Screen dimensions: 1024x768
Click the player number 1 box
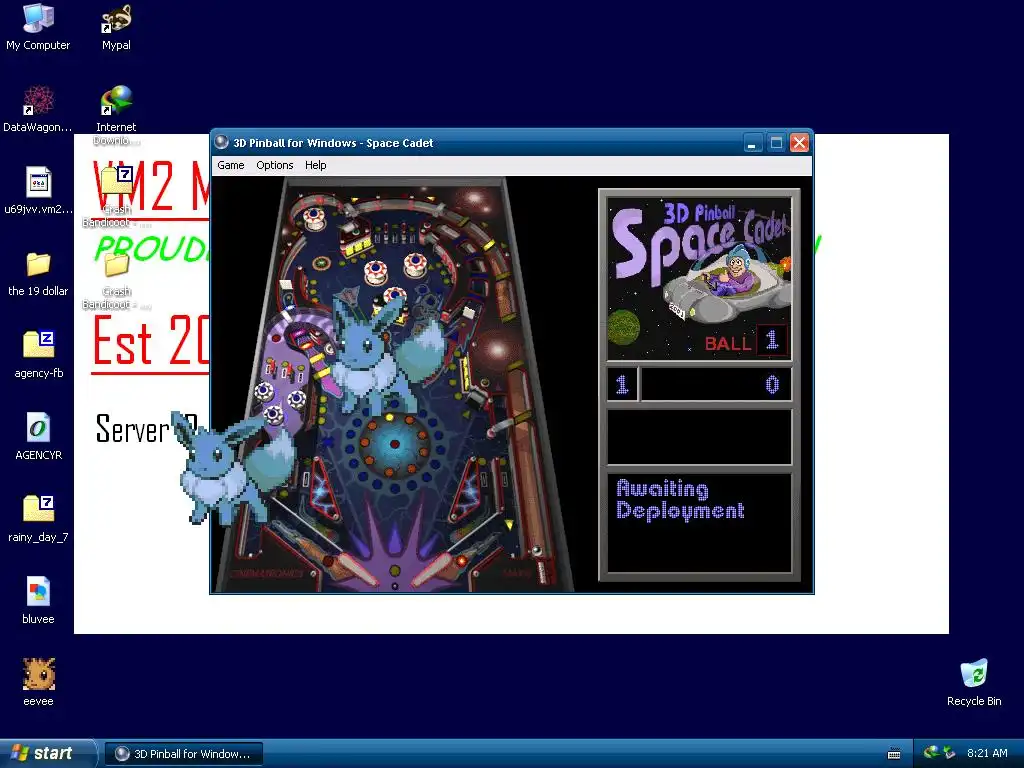[x=622, y=384]
